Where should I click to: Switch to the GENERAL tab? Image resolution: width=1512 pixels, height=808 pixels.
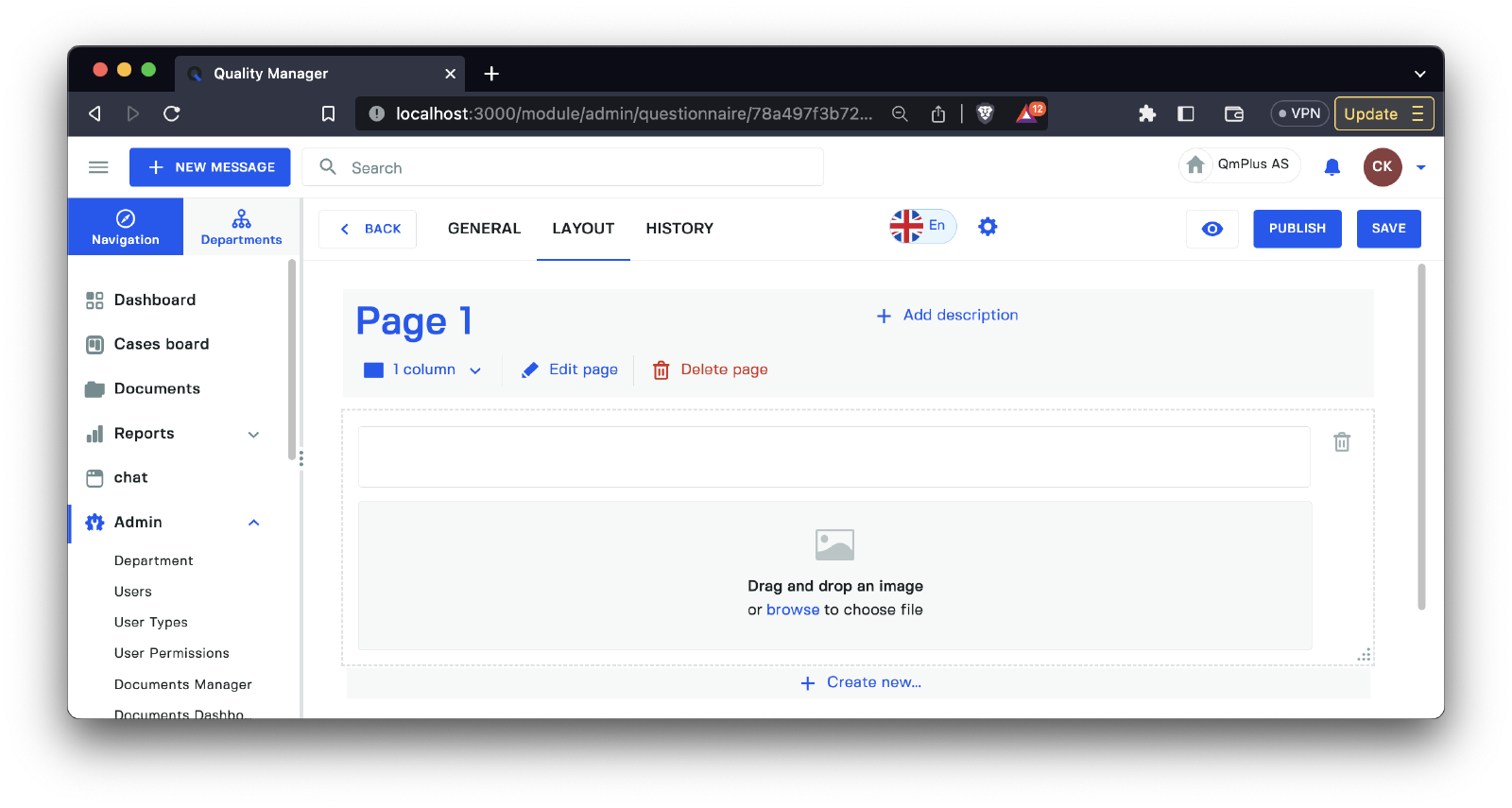coord(484,229)
